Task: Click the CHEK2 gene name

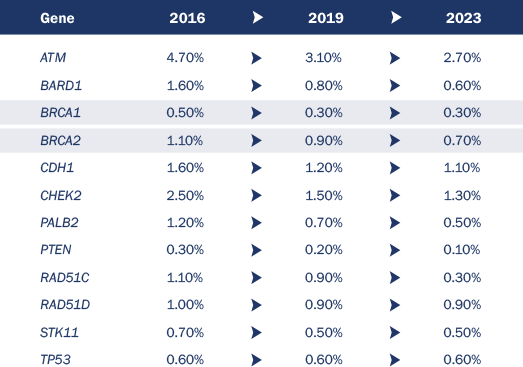Action: pos(61,196)
